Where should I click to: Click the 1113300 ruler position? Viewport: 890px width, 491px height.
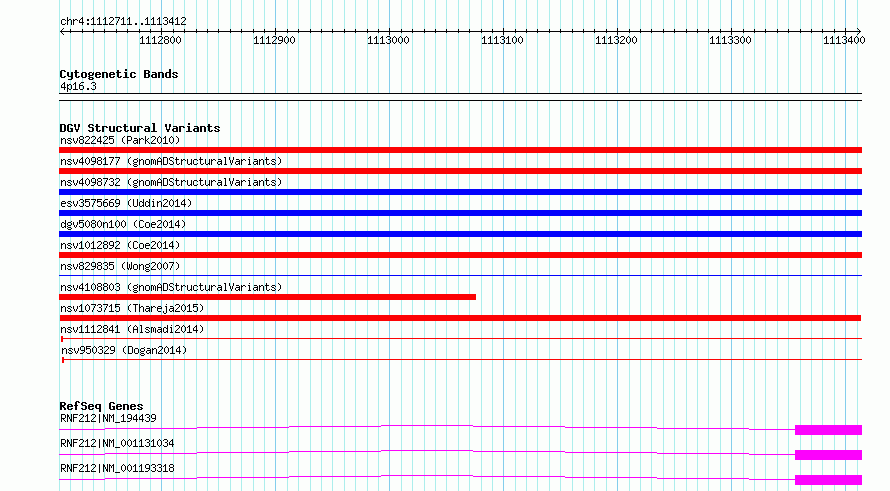click(x=731, y=40)
